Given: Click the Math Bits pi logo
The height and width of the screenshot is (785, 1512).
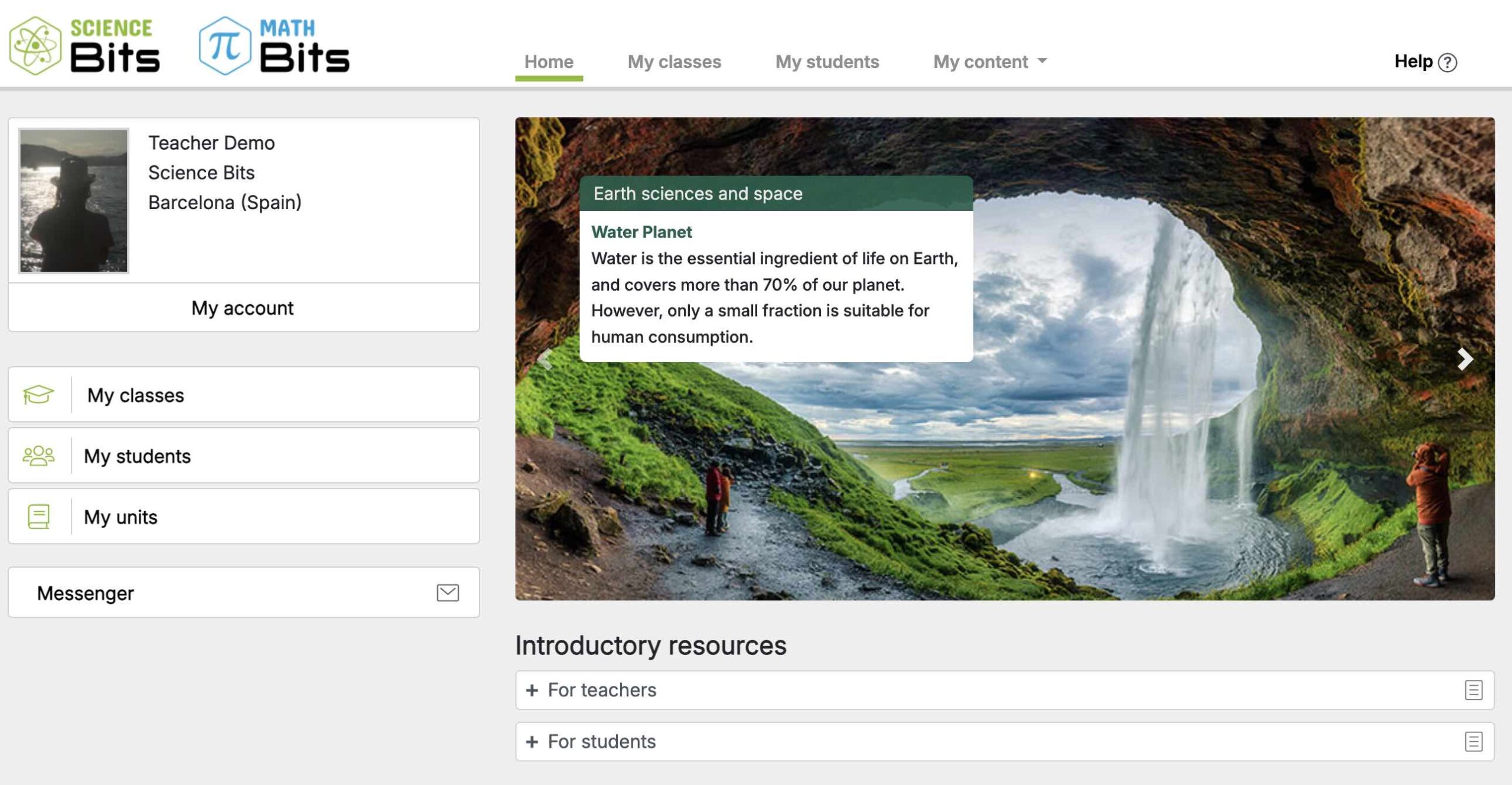Looking at the screenshot, I should coord(224,45).
